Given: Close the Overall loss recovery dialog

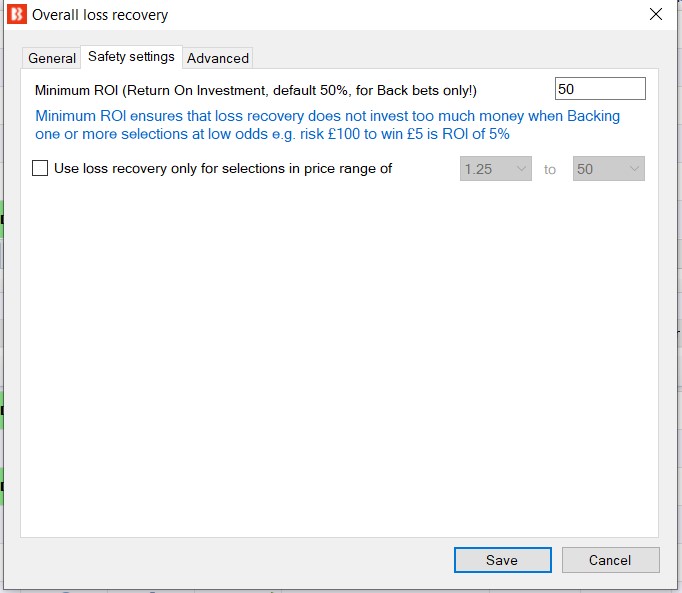Looking at the screenshot, I should pos(655,14).
